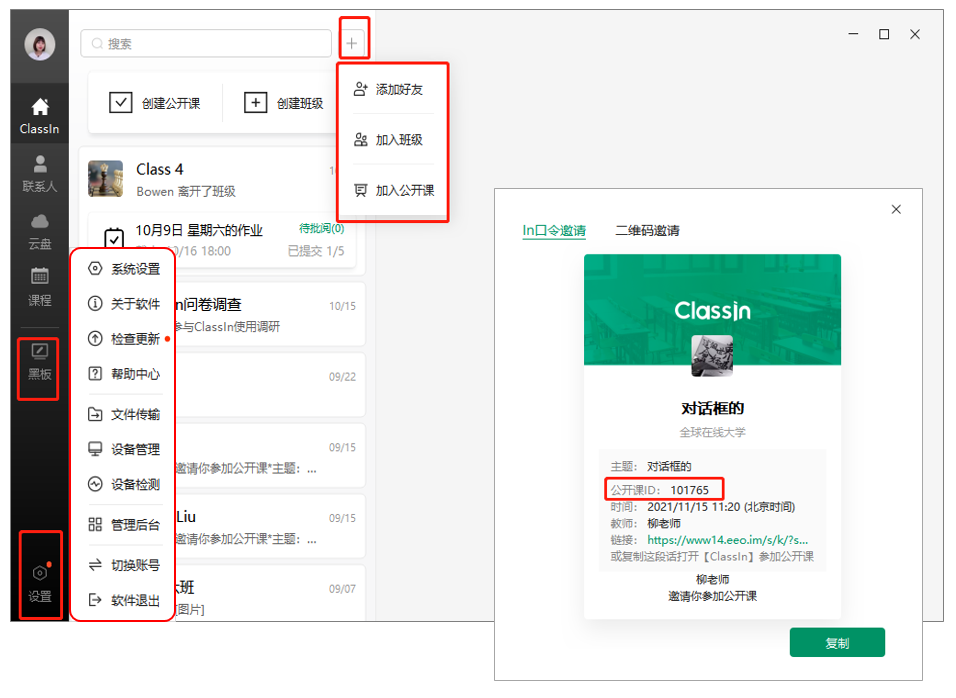956x698 pixels.
Task: Click the 添加好友 person-plus icon
Action: 360,89
